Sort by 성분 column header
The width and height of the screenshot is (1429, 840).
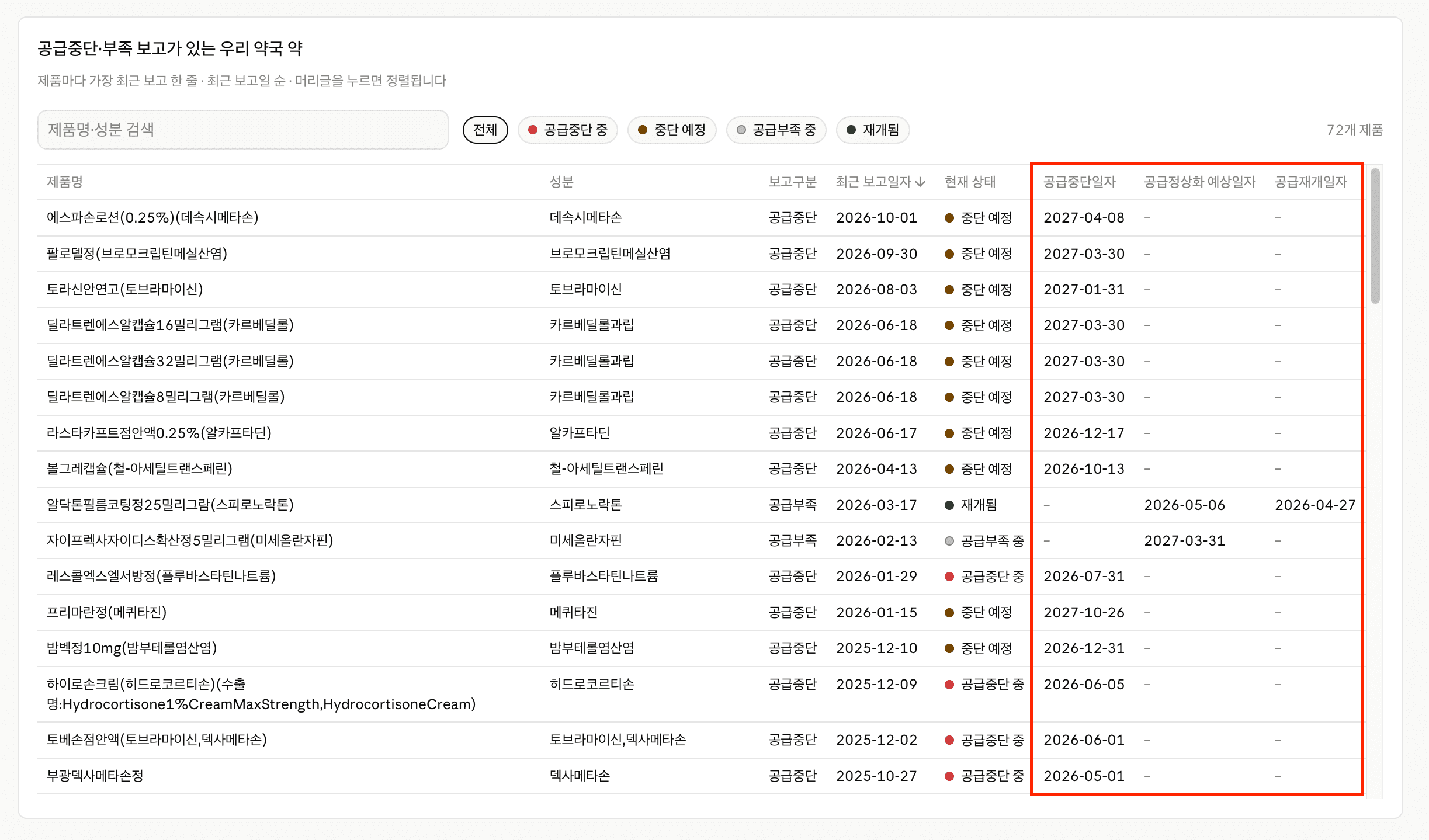(561, 182)
